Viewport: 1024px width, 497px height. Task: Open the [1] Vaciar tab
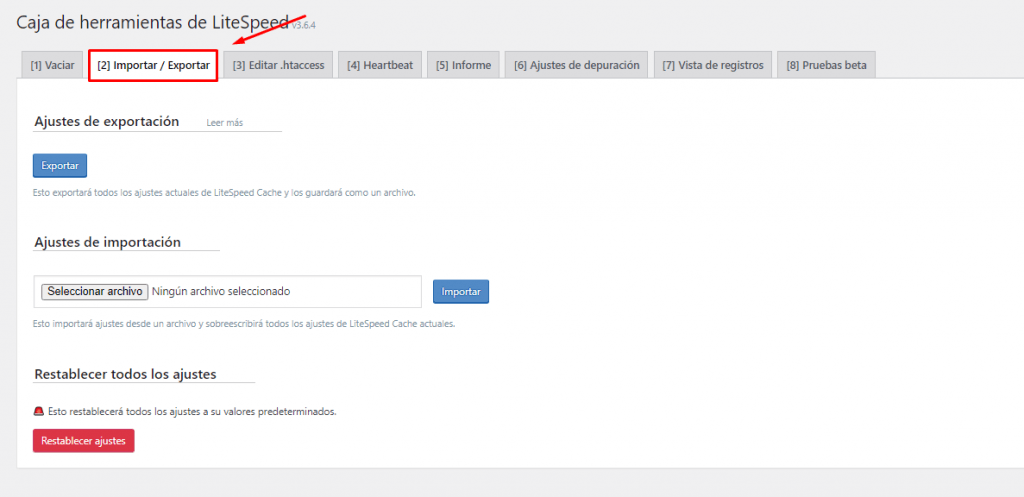coord(52,65)
